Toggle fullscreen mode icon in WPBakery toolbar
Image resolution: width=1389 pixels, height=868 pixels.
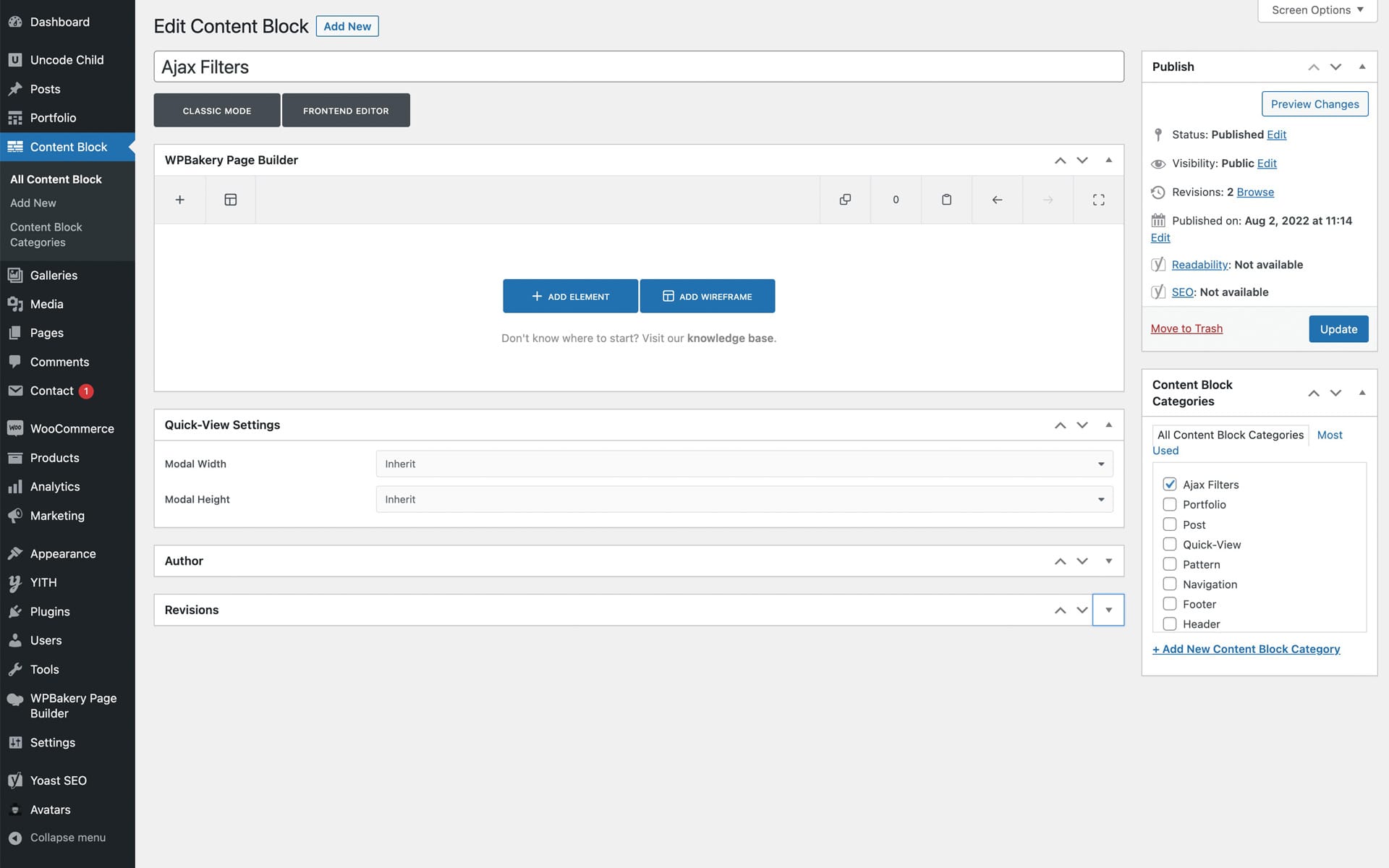pyautogui.click(x=1098, y=200)
